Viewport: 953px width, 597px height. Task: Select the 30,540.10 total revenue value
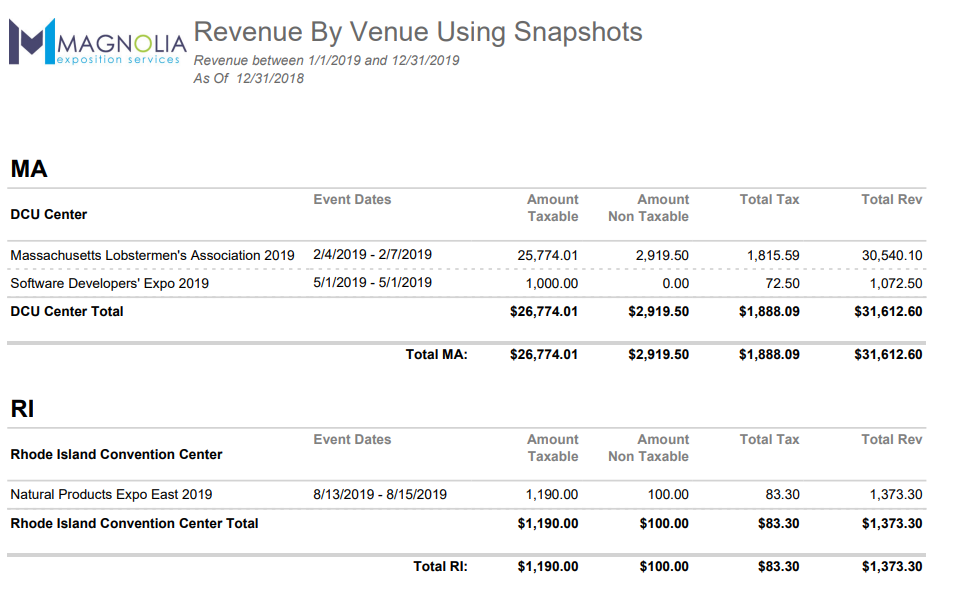point(892,255)
